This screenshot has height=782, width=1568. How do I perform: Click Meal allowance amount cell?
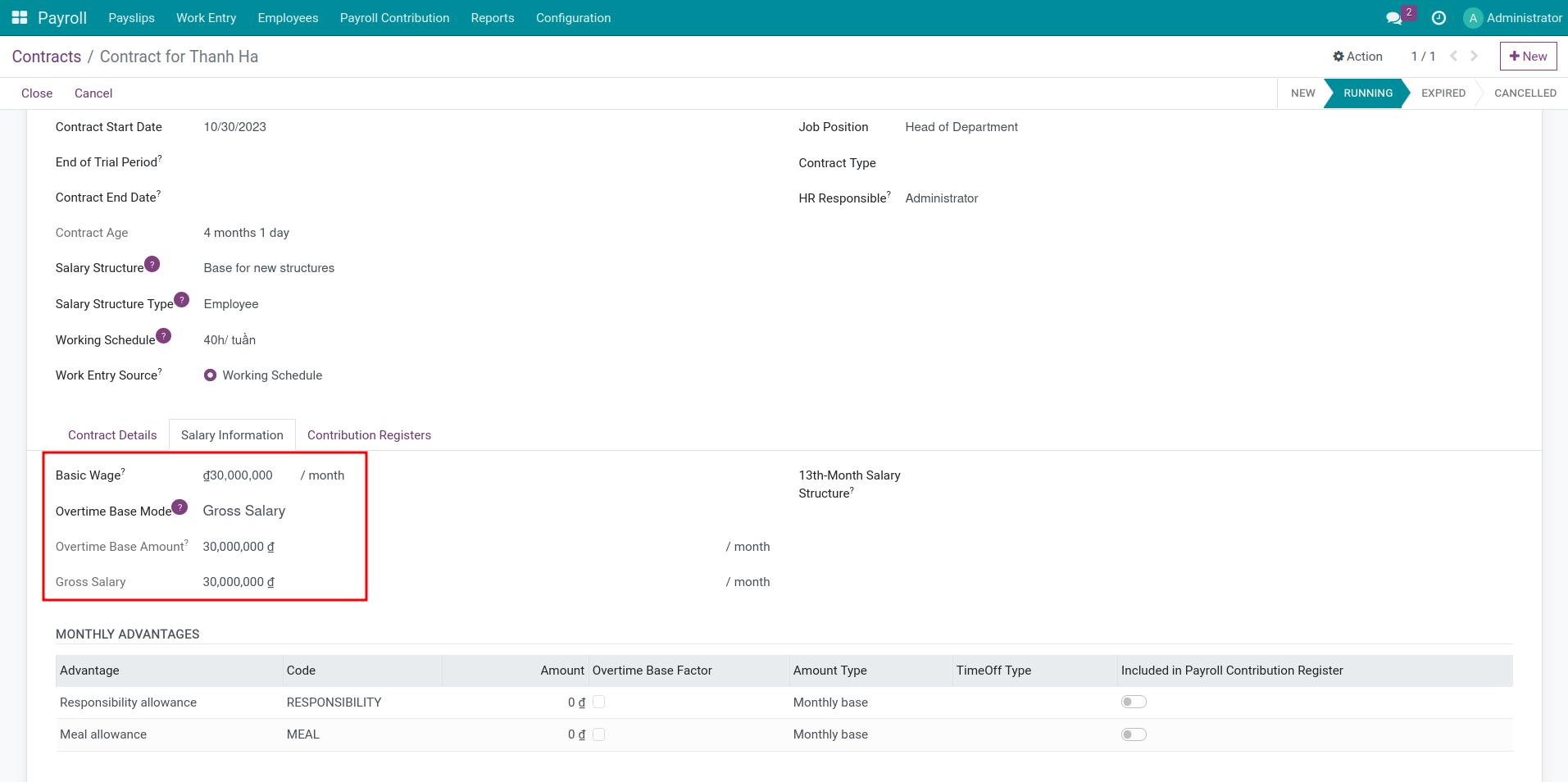514,734
